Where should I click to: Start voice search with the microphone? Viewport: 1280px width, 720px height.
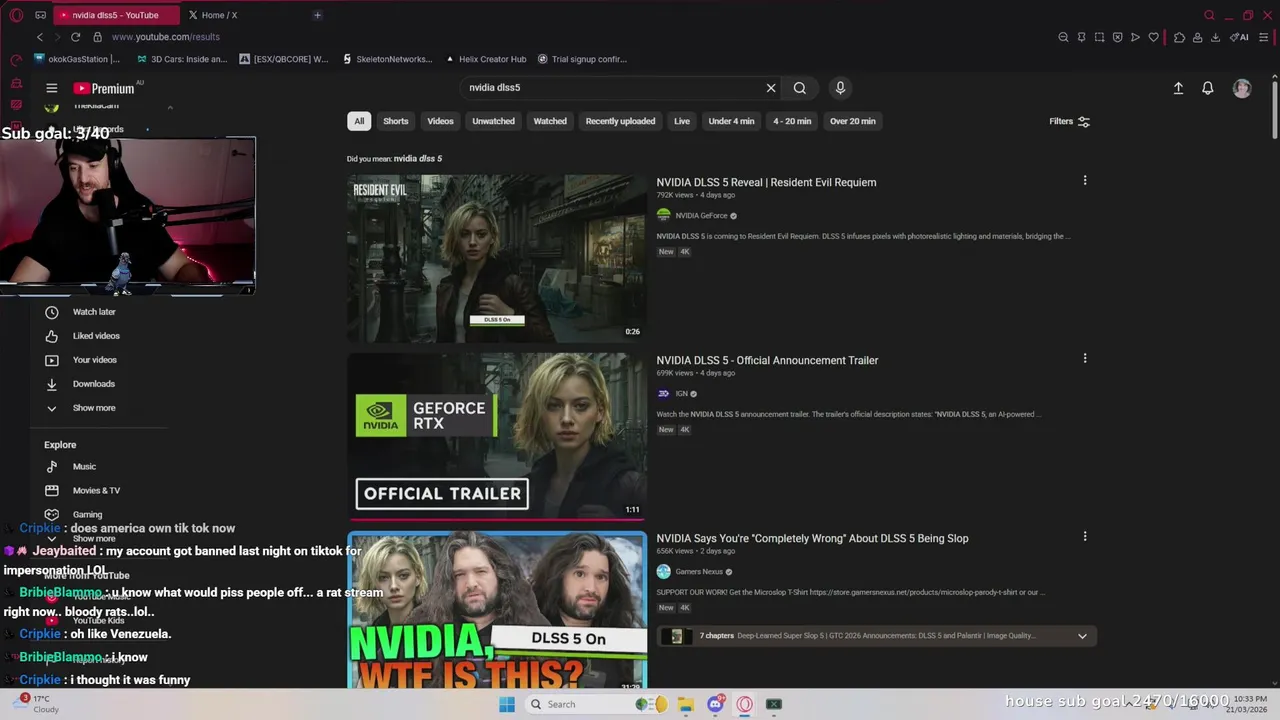tap(840, 88)
